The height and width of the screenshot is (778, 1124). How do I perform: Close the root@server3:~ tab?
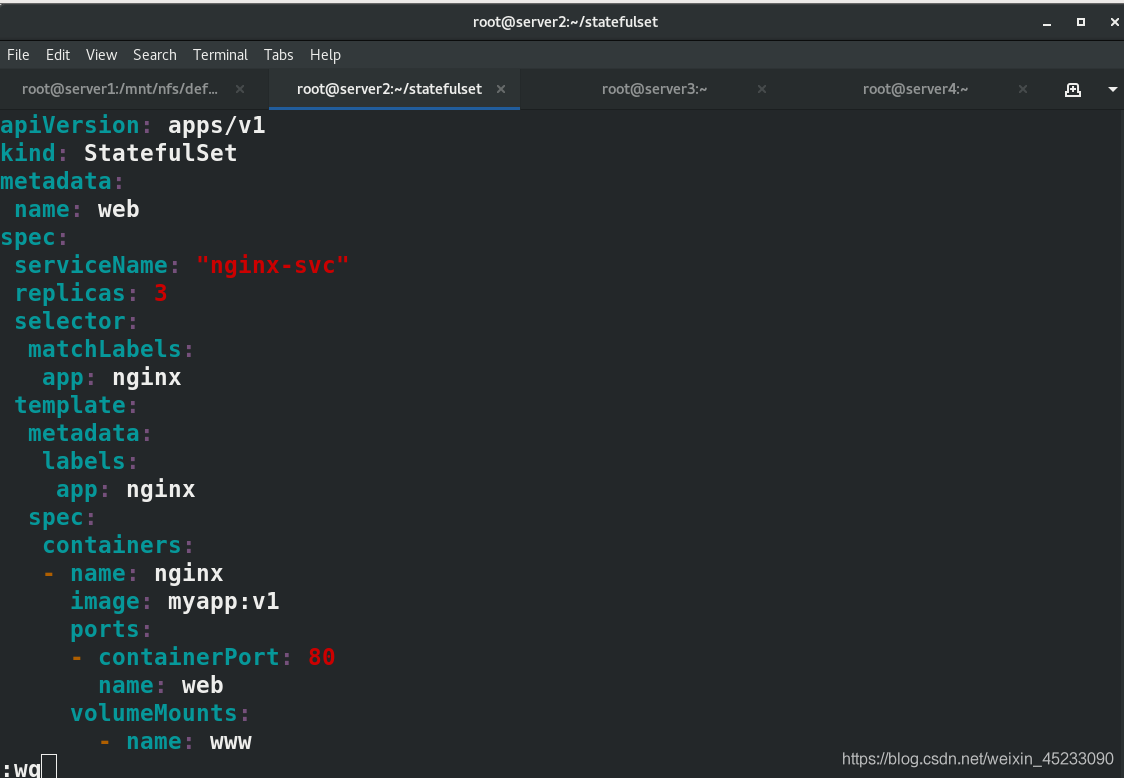pos(762,89)
